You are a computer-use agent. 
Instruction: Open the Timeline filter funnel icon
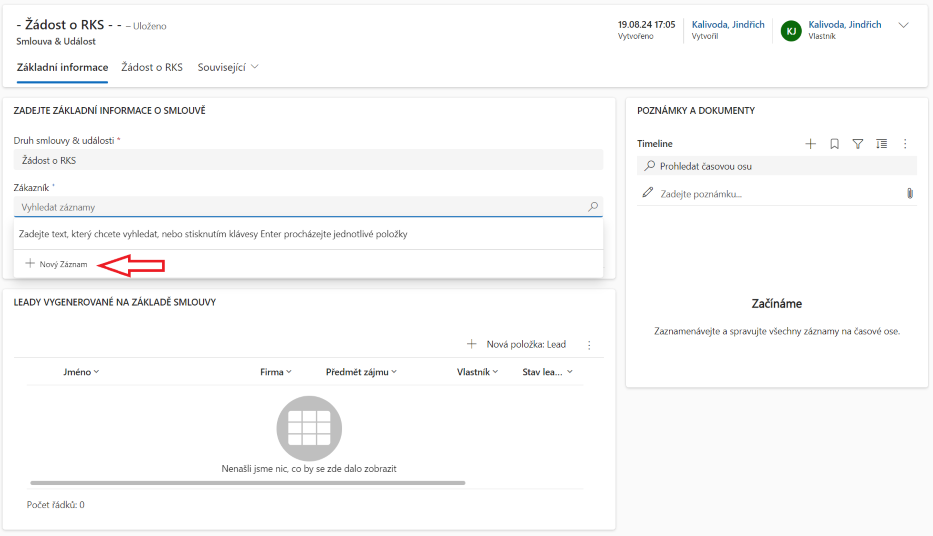pyautogui.click(x=857, y=144)
